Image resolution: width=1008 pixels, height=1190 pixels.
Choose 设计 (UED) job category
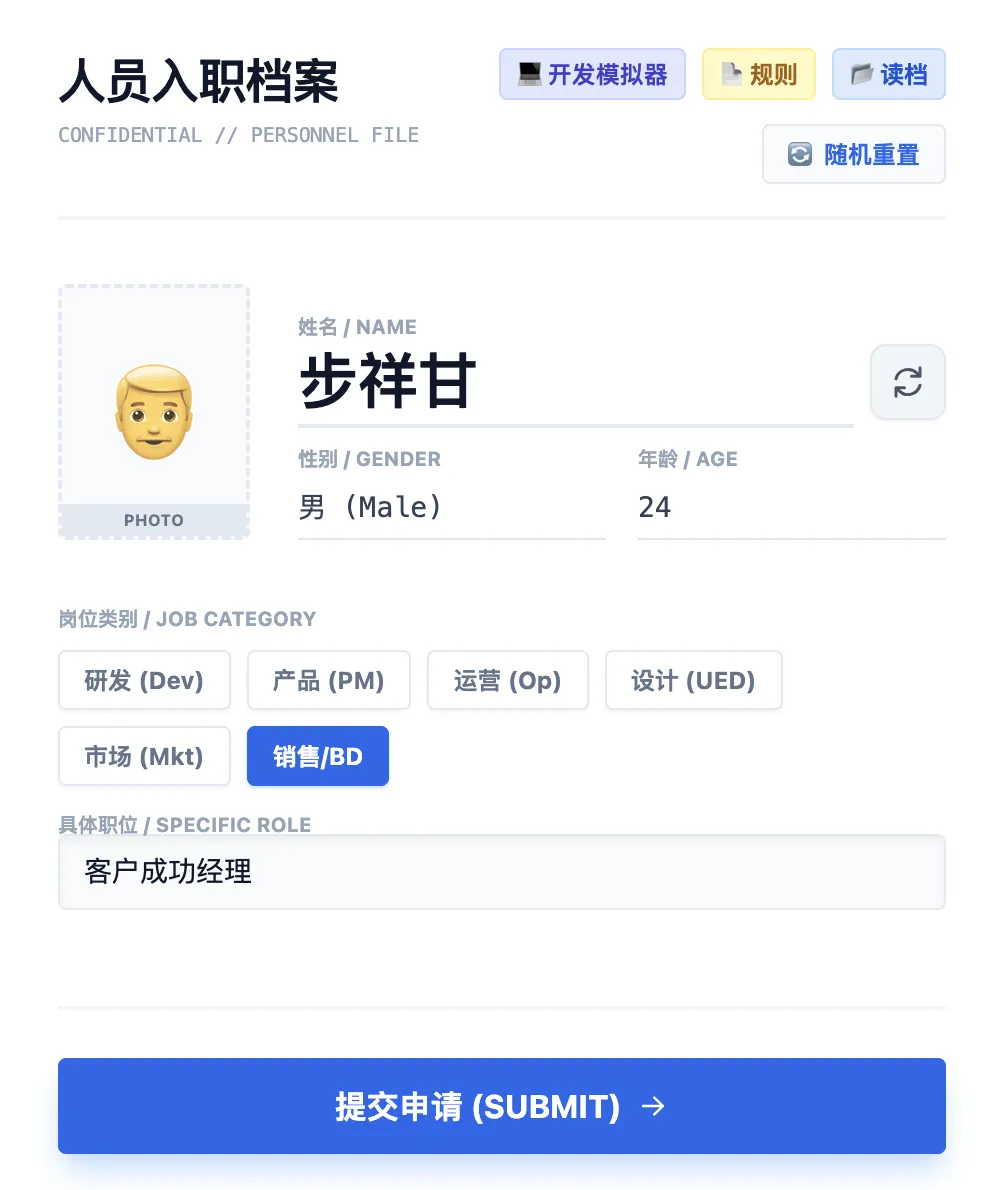[693, 681]
